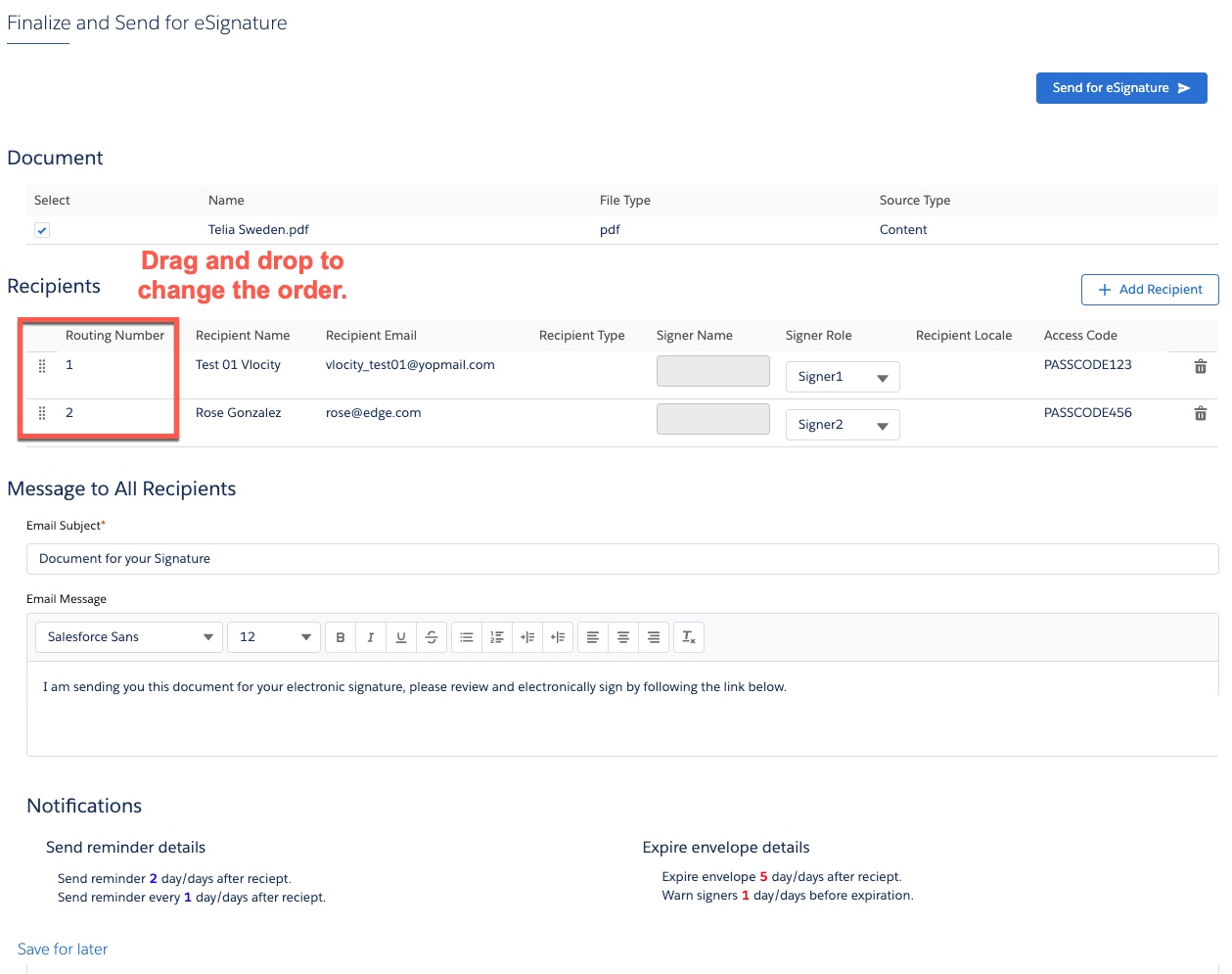The height and width of the screenshot is (974, 1232).
Task: Click the PASSCODE123 access code
Action: 1087,365
